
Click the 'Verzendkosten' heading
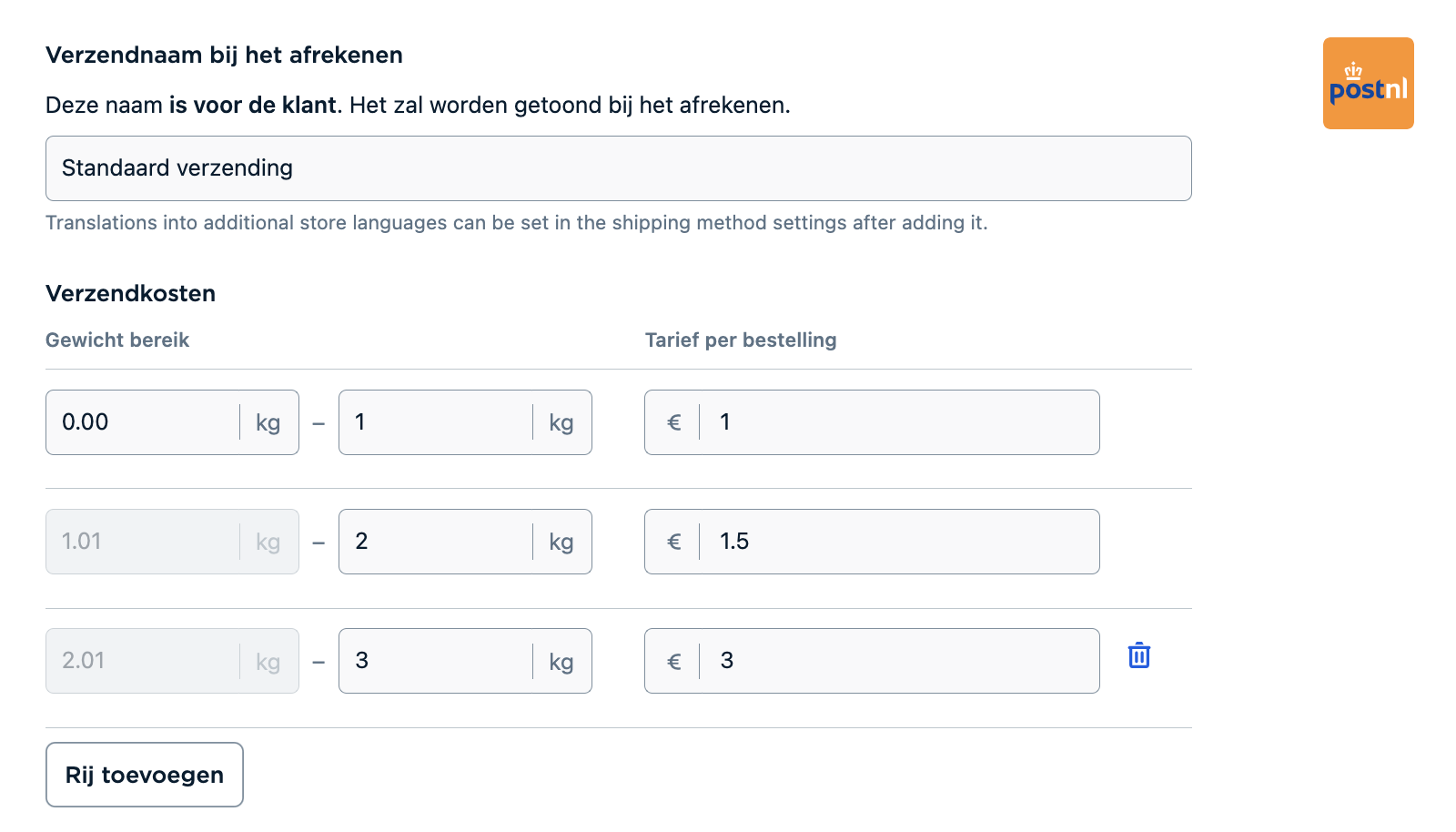coord(130,293)
